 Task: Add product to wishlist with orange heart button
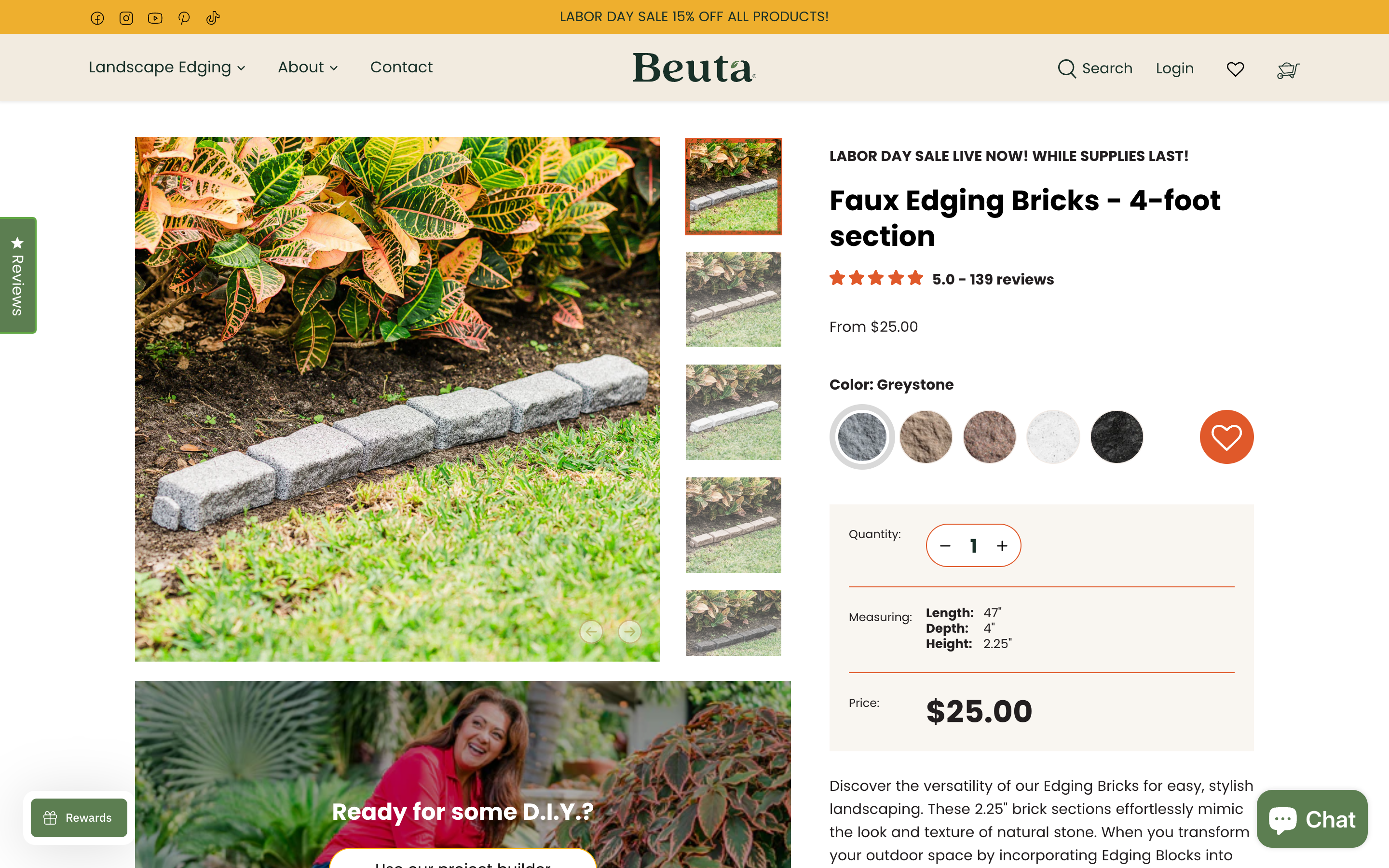click(1226, 437)
